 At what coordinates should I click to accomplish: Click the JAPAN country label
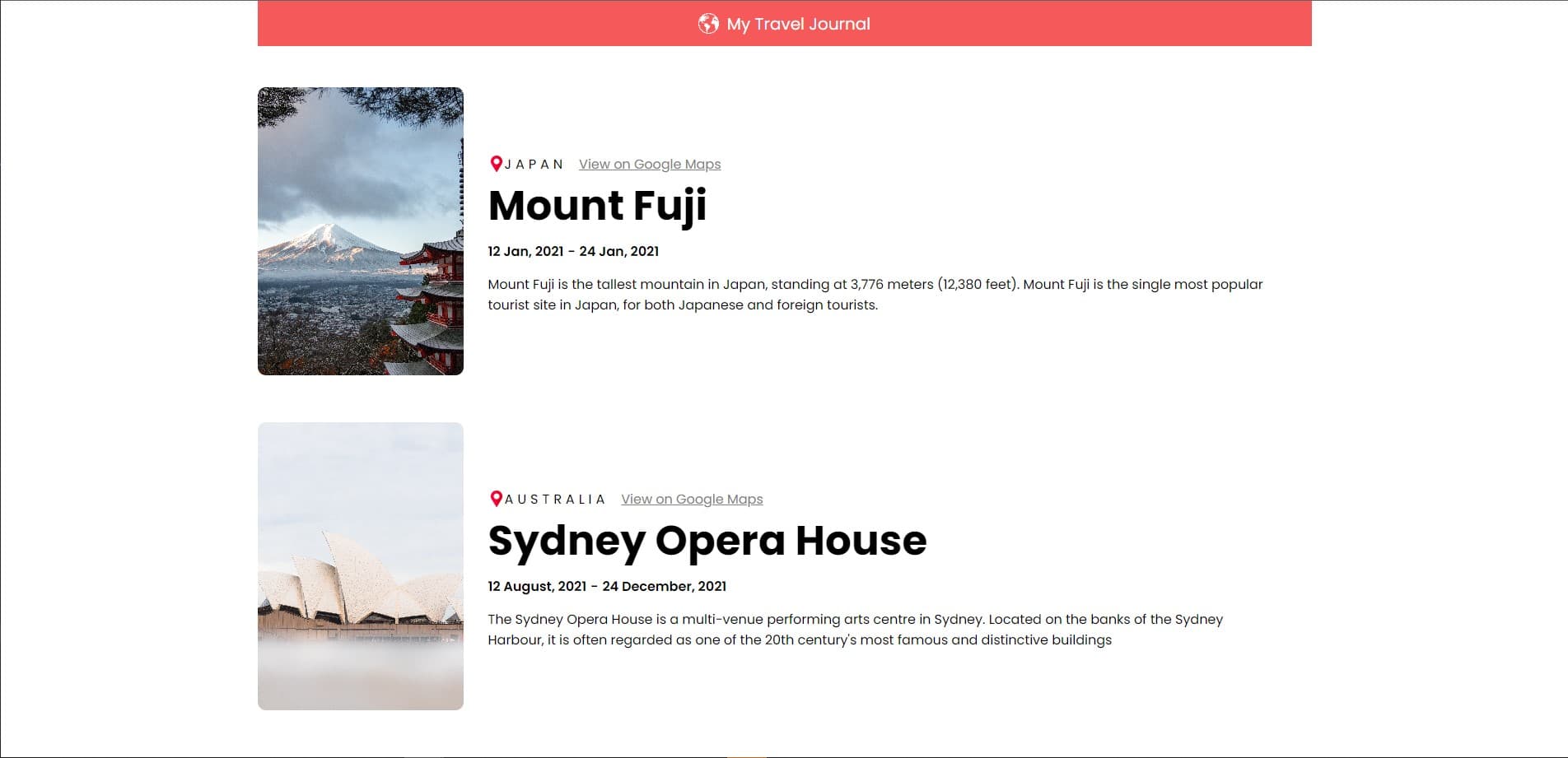click(x=534, y=164)
